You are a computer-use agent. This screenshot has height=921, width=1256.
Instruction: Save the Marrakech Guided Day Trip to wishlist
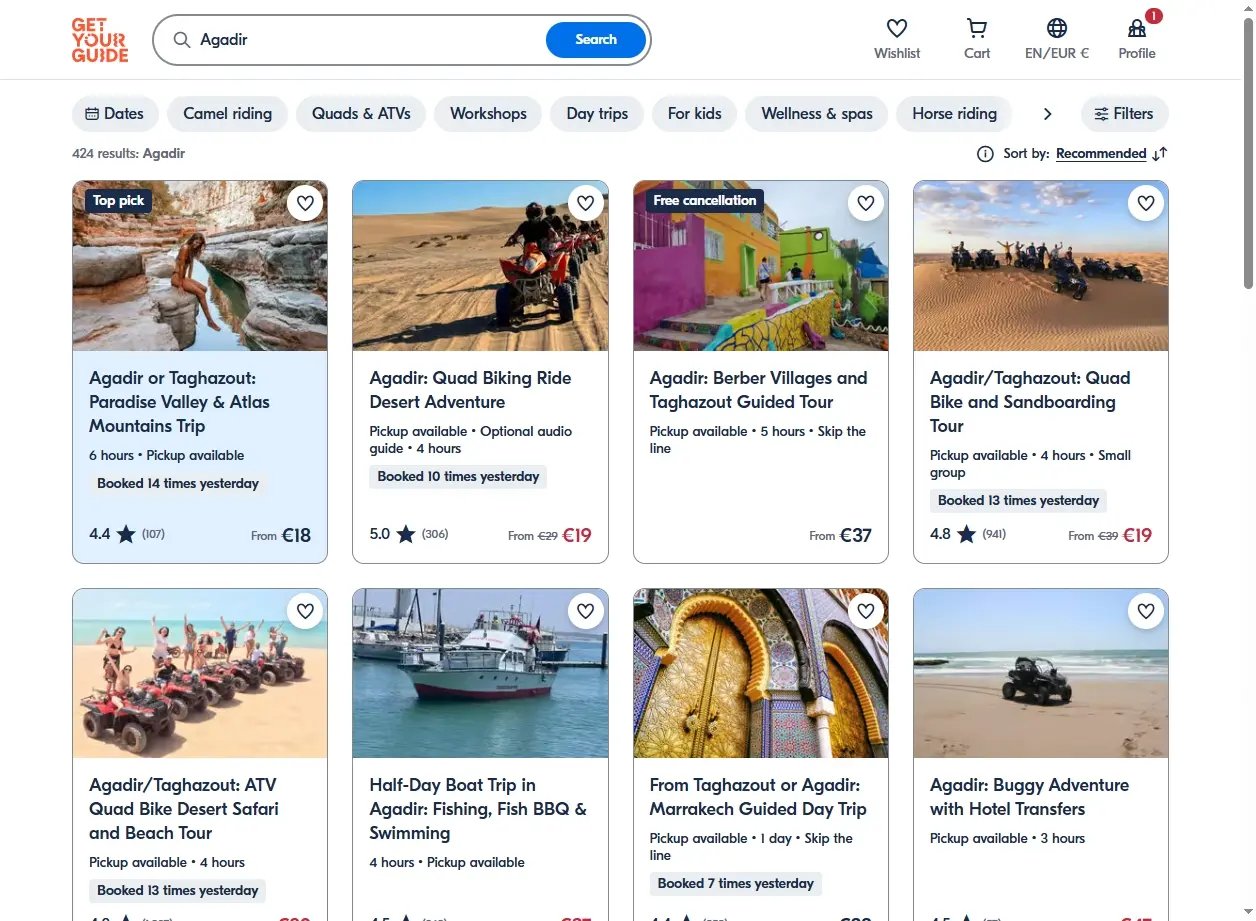(866, 610)
